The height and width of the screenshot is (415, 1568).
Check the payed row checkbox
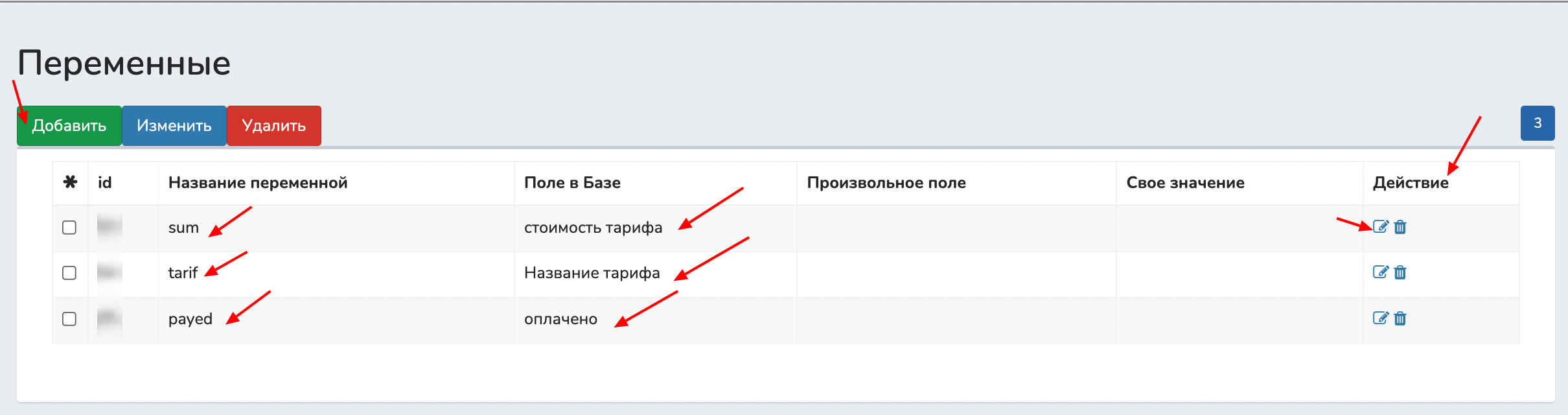point(69,319)
